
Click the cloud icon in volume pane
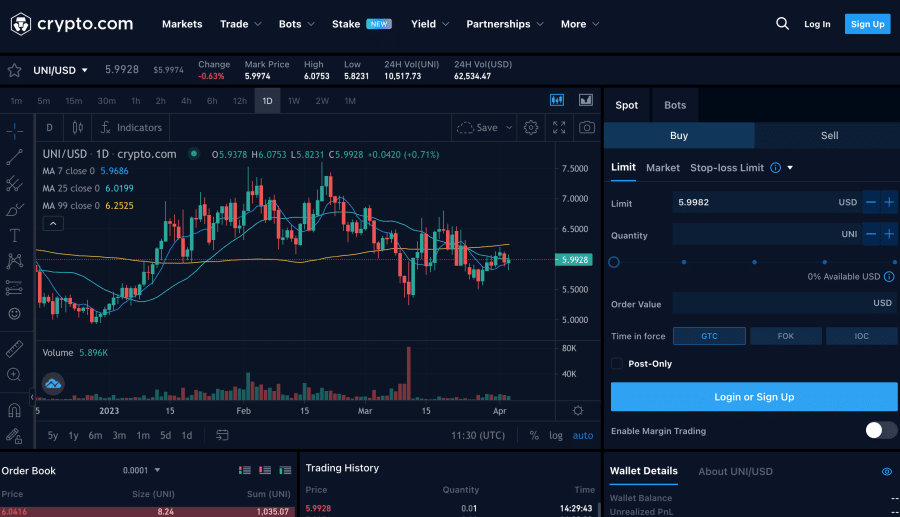click(53, 384)
